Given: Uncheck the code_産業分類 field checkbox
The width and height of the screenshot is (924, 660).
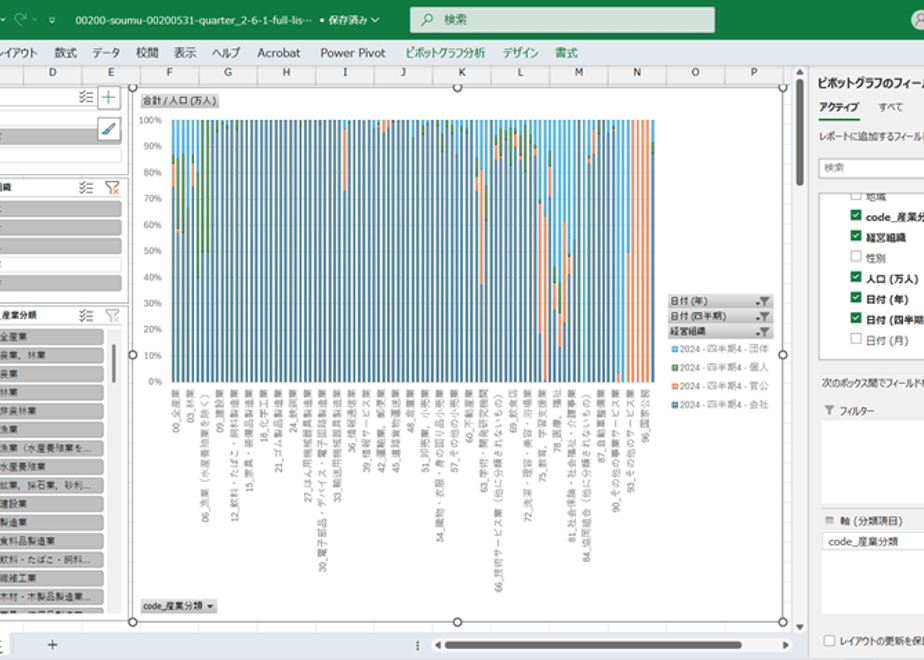Looking at the screenshot, I should pos(856,215).
